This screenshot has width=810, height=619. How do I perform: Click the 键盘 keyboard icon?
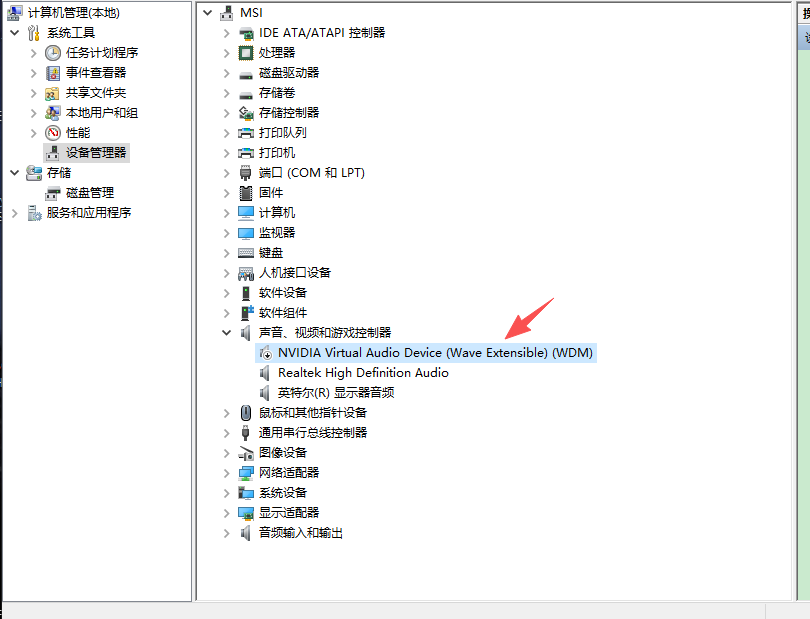click(x=246, y=253)
